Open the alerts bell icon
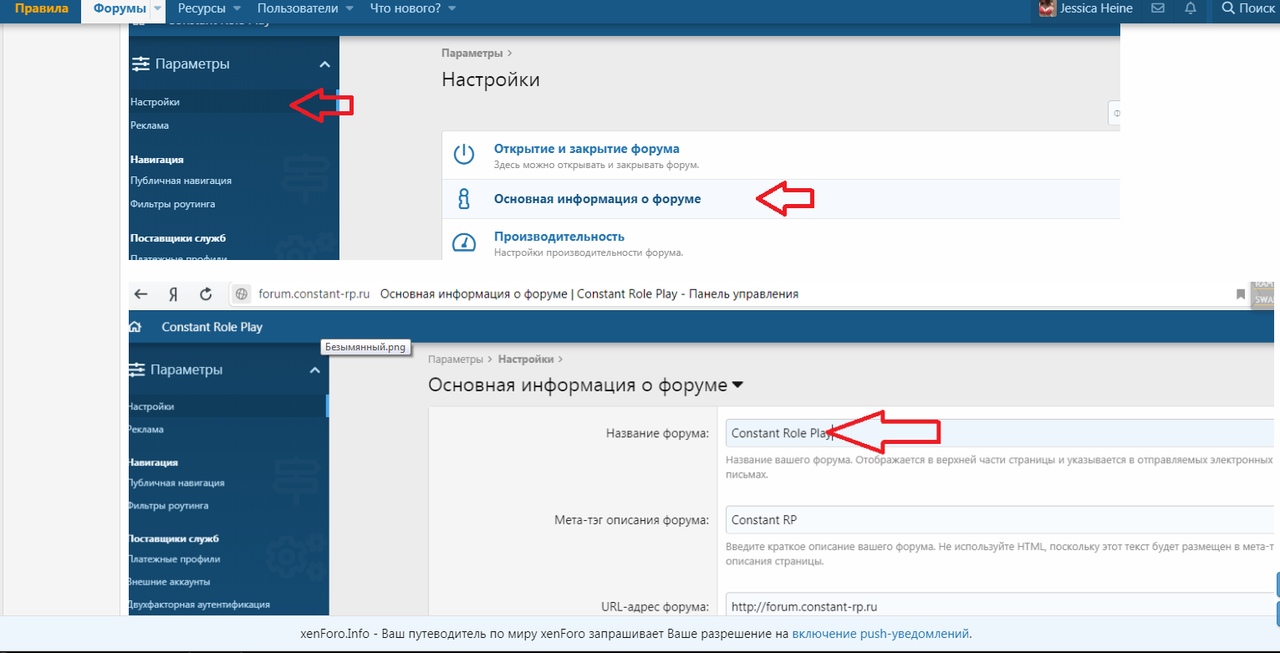Image resolution: width=1280 pixels, height=653 pixels. pyautogui.click(x=1190, y=9)
